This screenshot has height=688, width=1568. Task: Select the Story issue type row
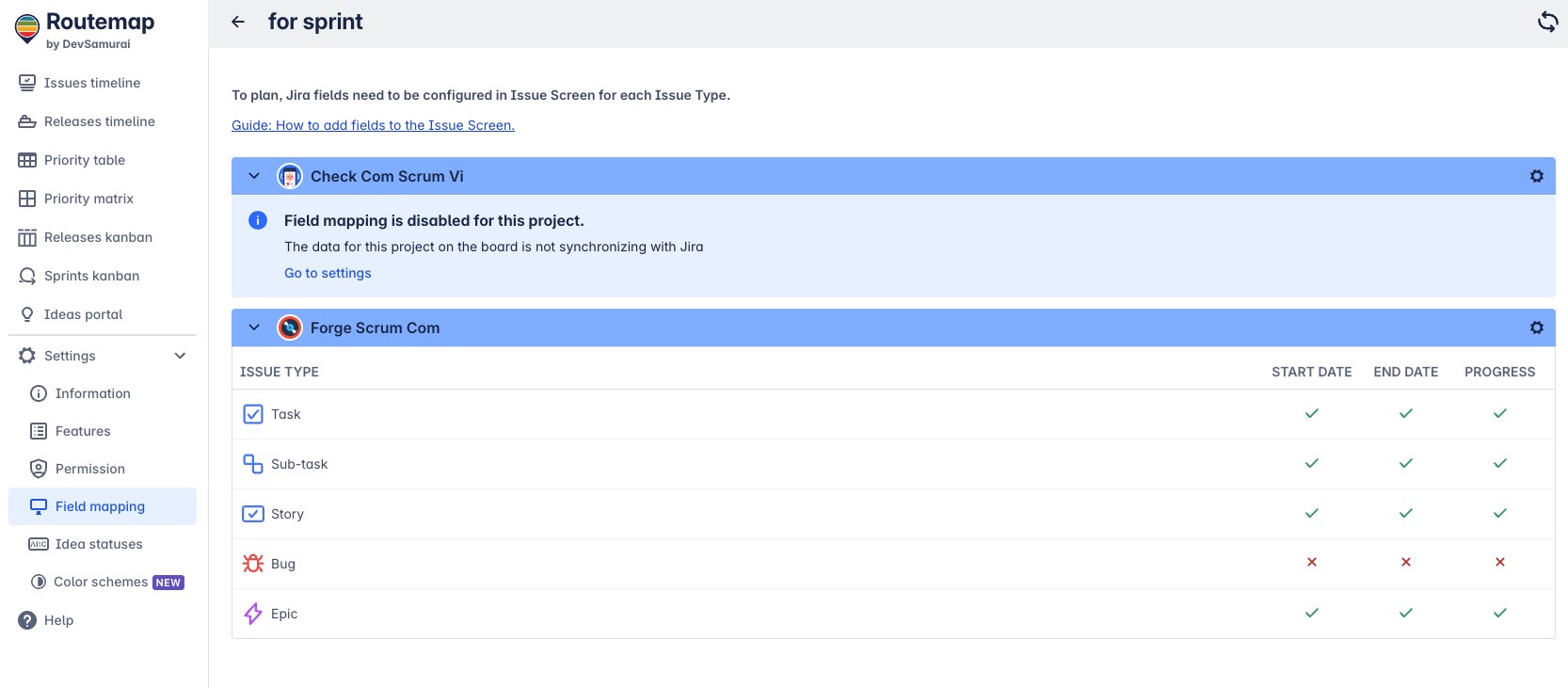287,514
